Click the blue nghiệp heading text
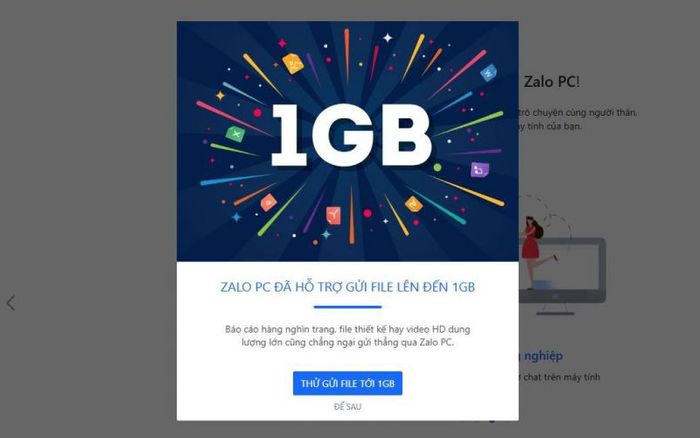700x438 pixels. (x=541, y=356)
